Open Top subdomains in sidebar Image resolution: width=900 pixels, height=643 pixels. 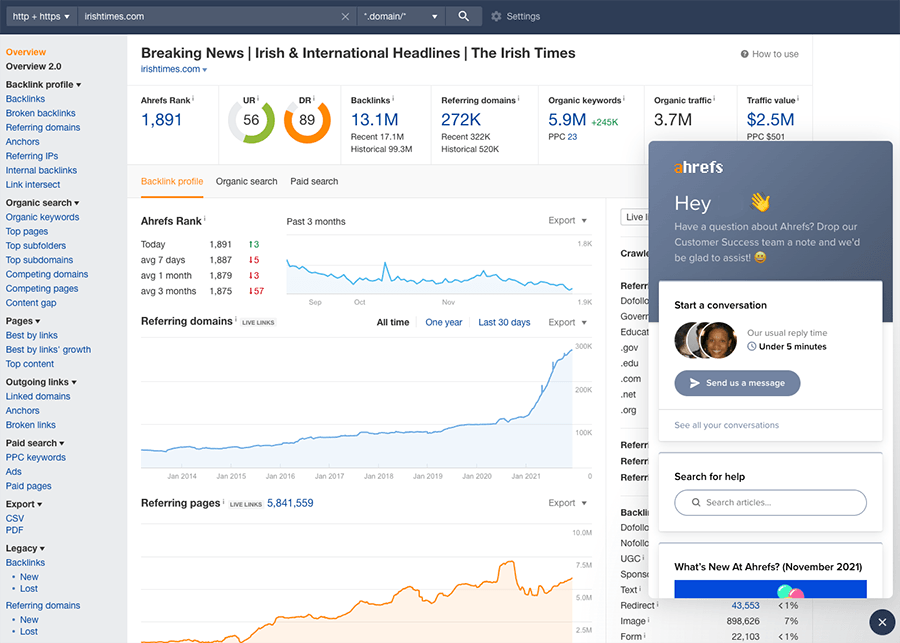[x=39, y=260]
